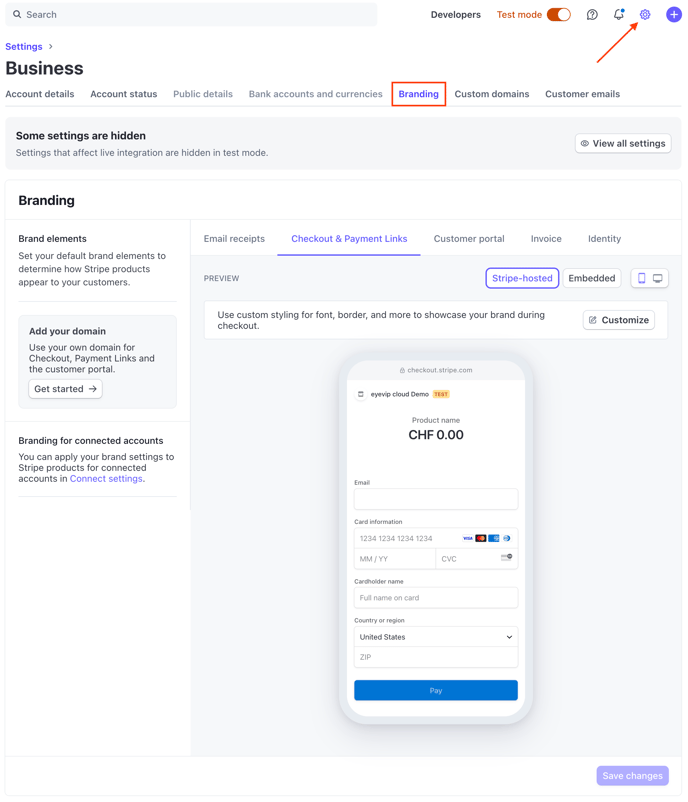
Task: Select the Stripe-hosted preview option
Action: click(522, 278)
